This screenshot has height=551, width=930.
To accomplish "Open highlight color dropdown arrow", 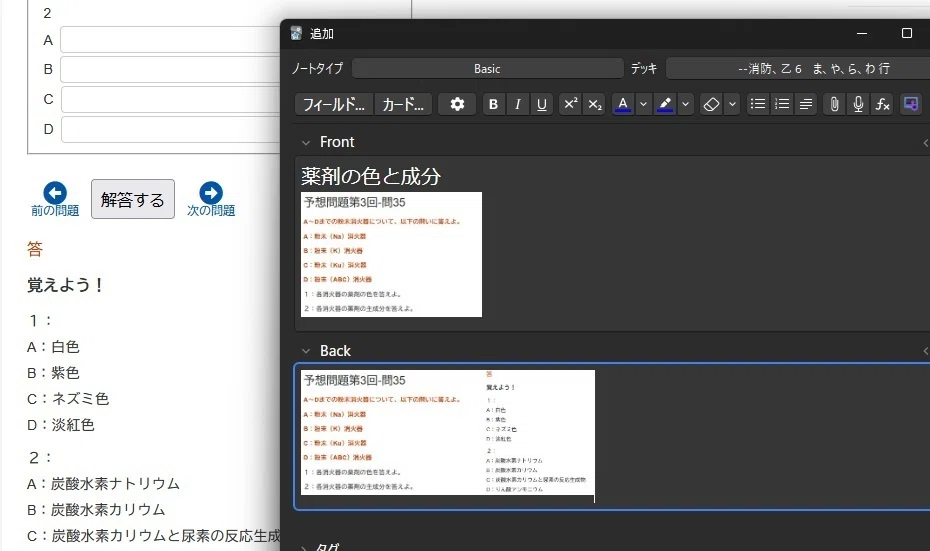I will pyautogui.click(x=686, y=104).
